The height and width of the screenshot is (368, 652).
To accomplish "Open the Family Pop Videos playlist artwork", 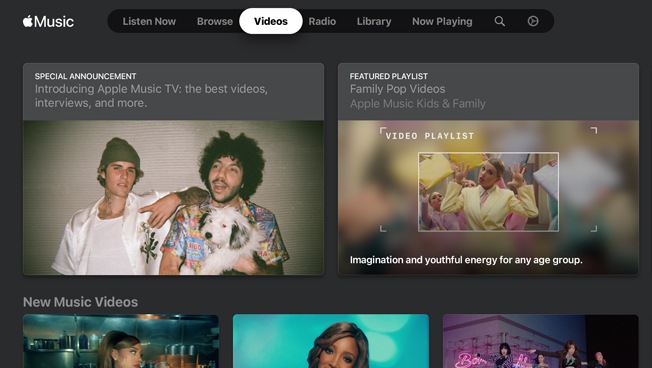I will (488, 198).
